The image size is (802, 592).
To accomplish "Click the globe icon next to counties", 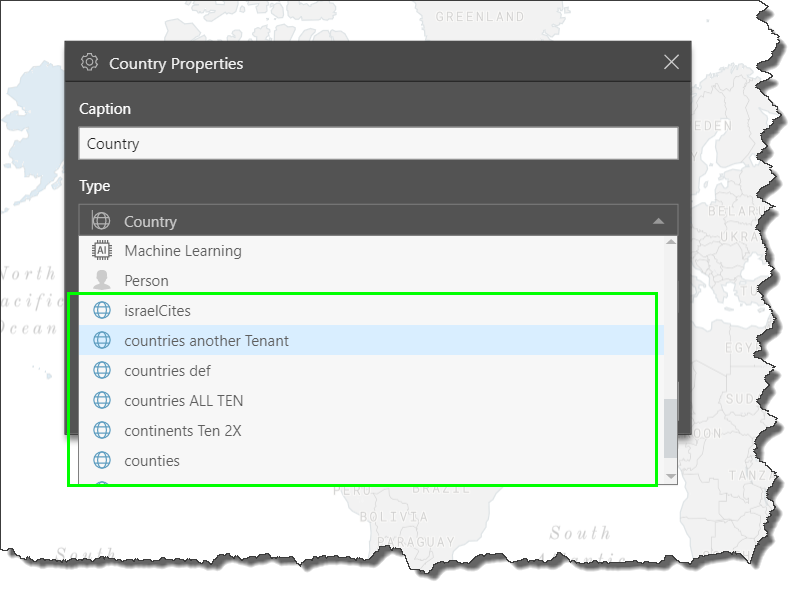I will tap(101, 461).
